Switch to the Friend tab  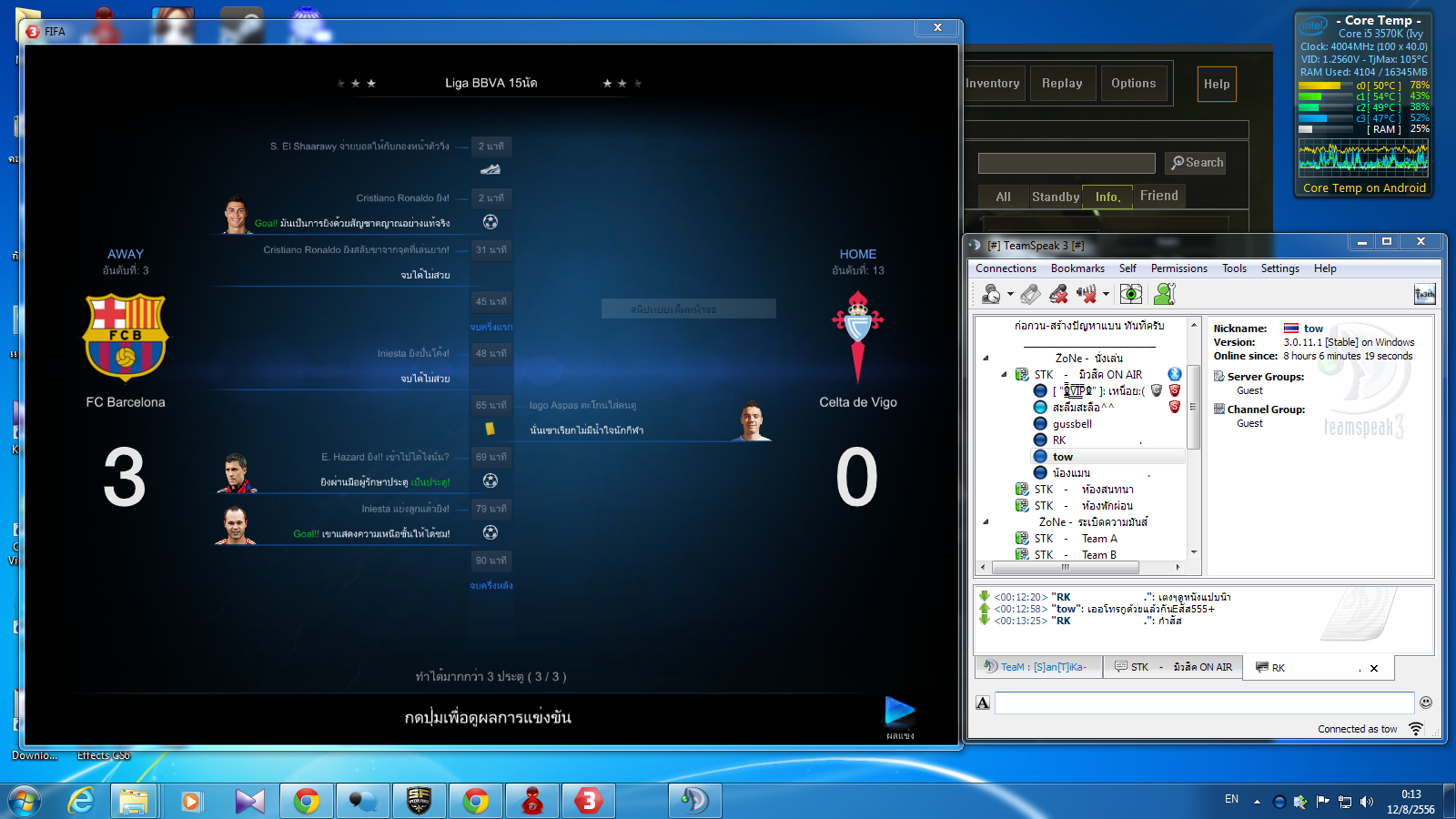[1159, 197]
